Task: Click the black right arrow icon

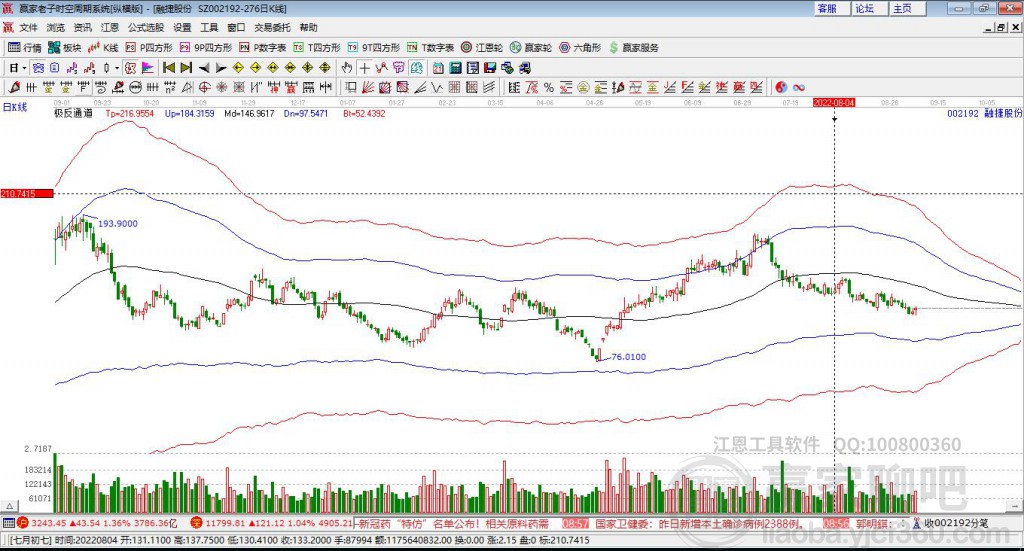Action: 221,68
